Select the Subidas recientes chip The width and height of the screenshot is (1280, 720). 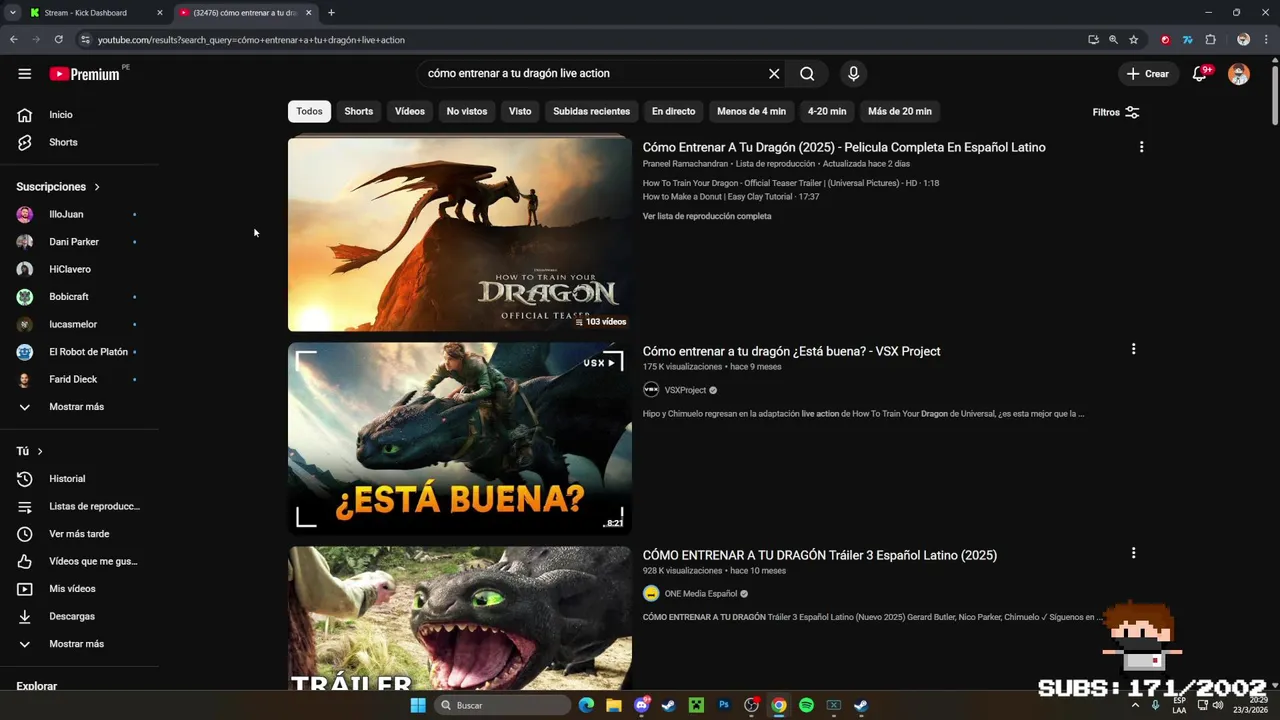(x=591, y=111)
